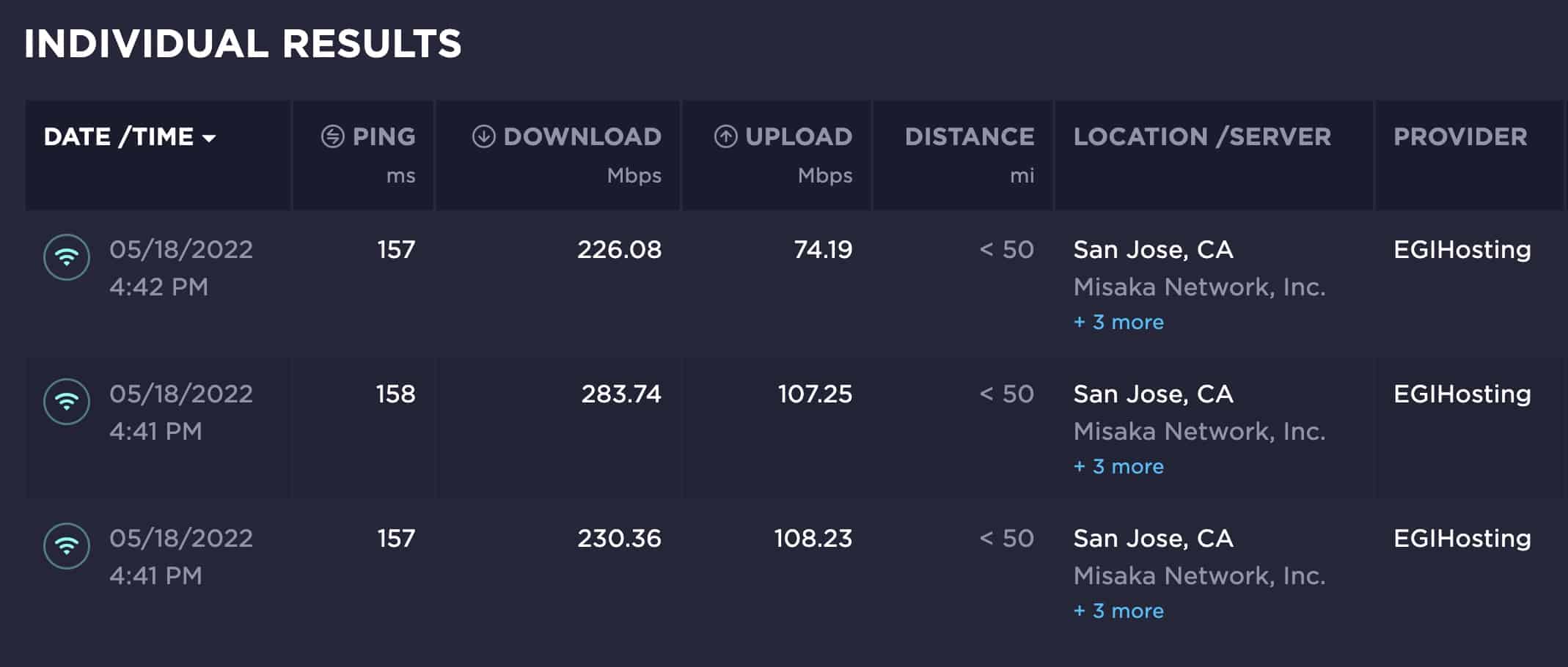Sort by Distance column header

[969, 136]
